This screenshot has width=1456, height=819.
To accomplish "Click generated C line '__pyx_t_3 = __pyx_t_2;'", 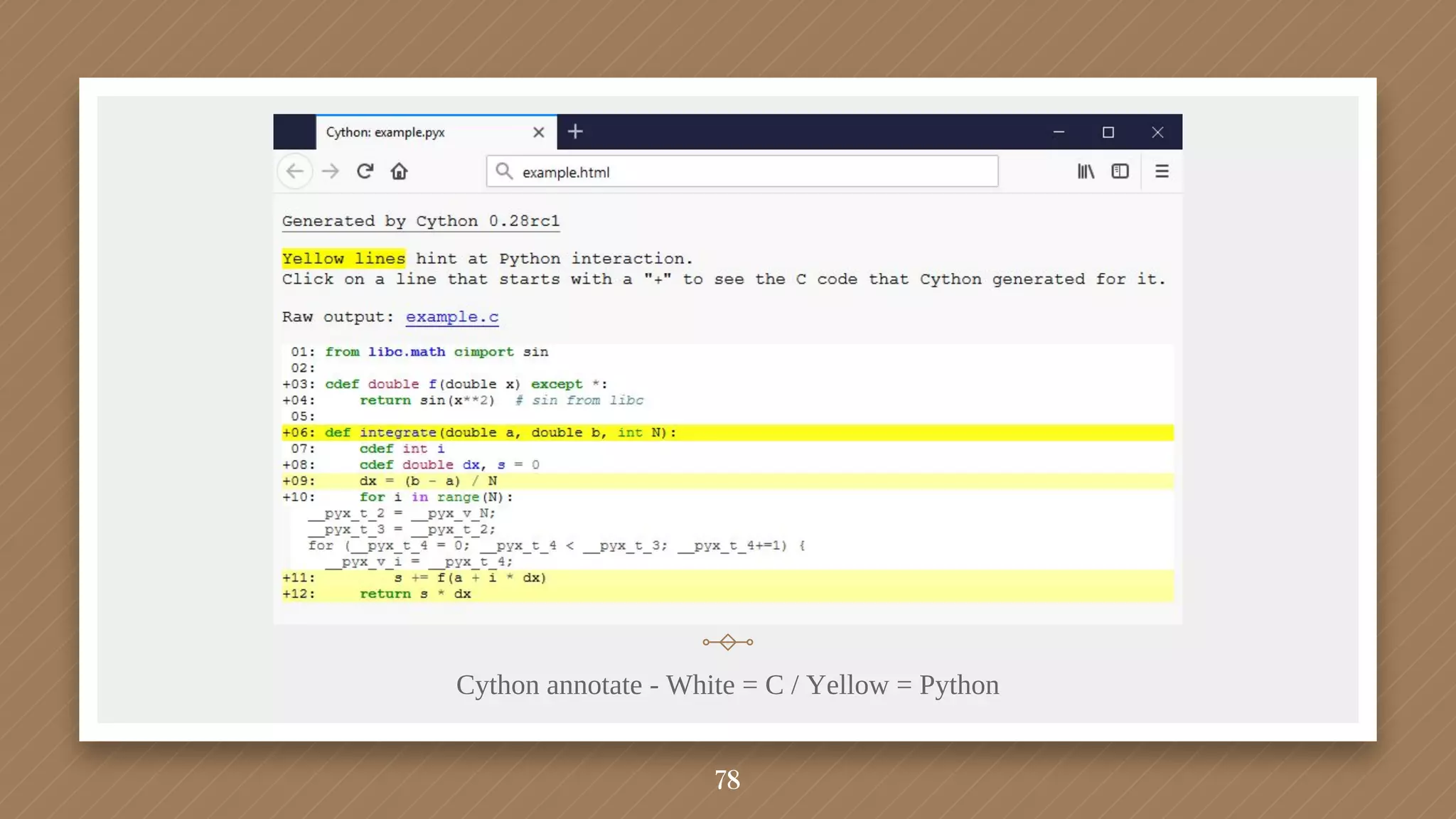I will (x=402, y=530).
